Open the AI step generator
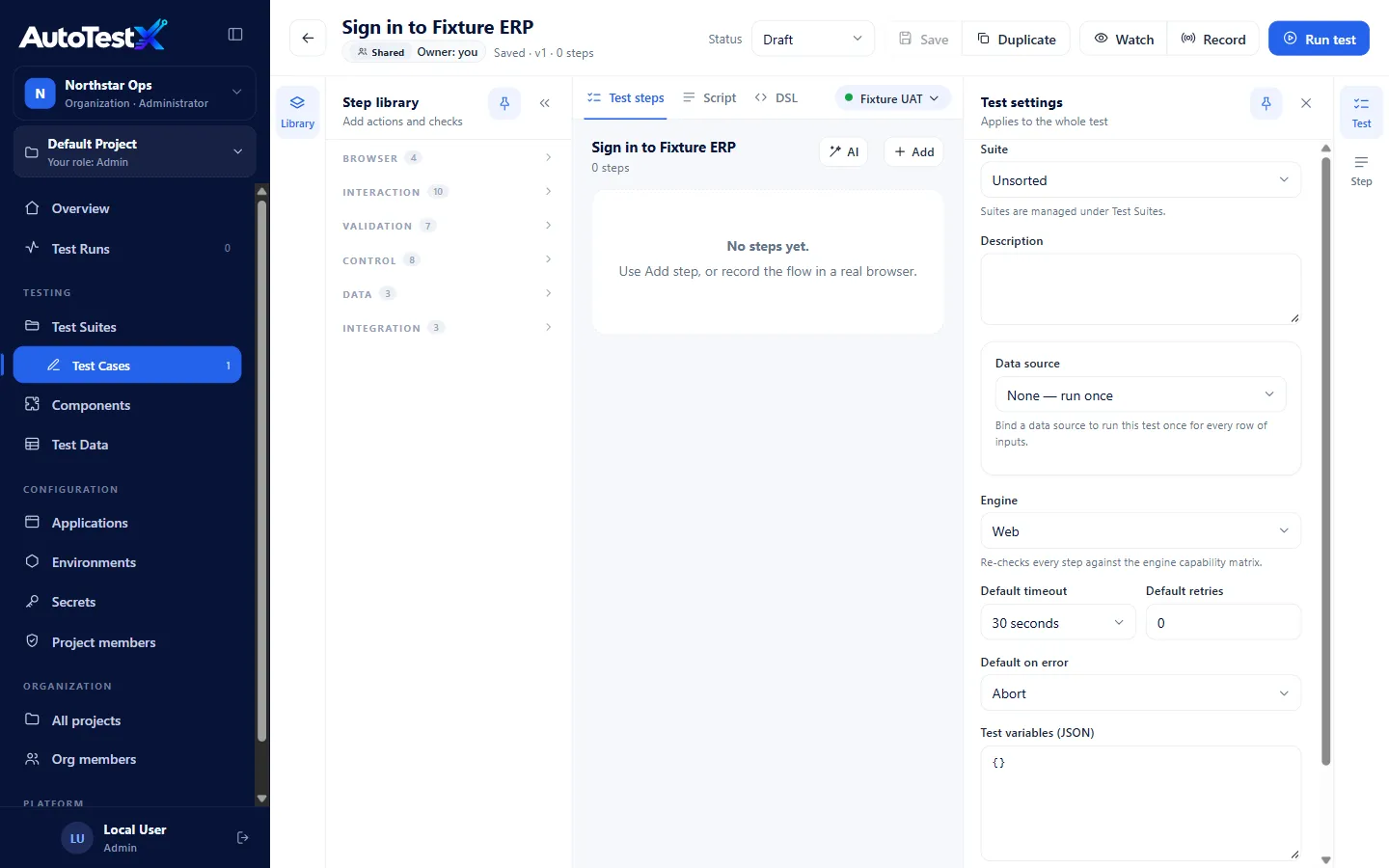1389x868 pixels. (x=844, y=152)
